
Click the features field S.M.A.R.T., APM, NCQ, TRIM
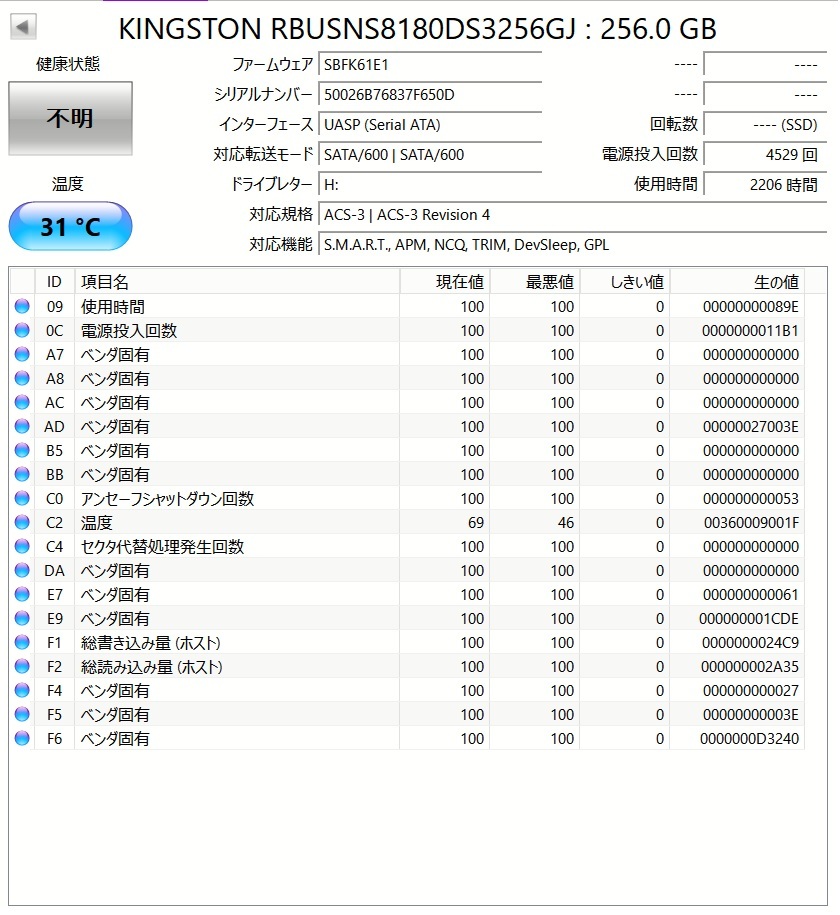(x=573, y=245)
